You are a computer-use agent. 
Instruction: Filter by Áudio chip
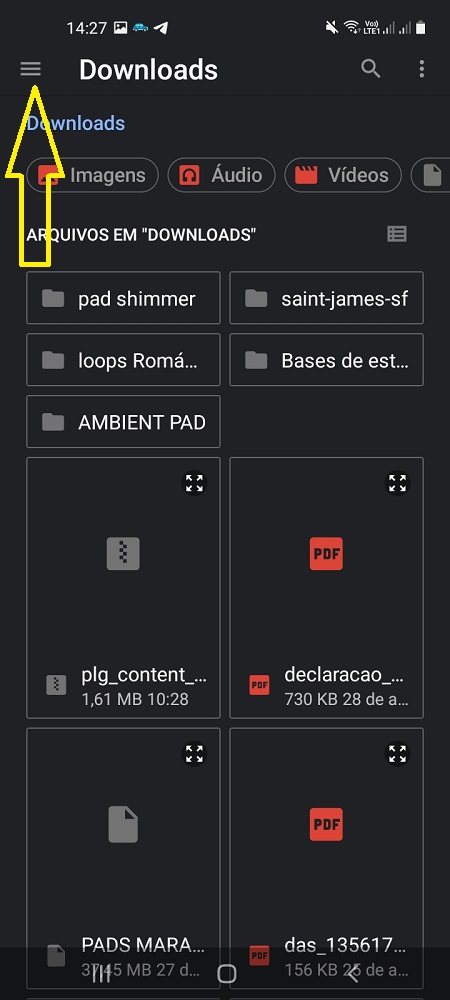tap(221, 175)
